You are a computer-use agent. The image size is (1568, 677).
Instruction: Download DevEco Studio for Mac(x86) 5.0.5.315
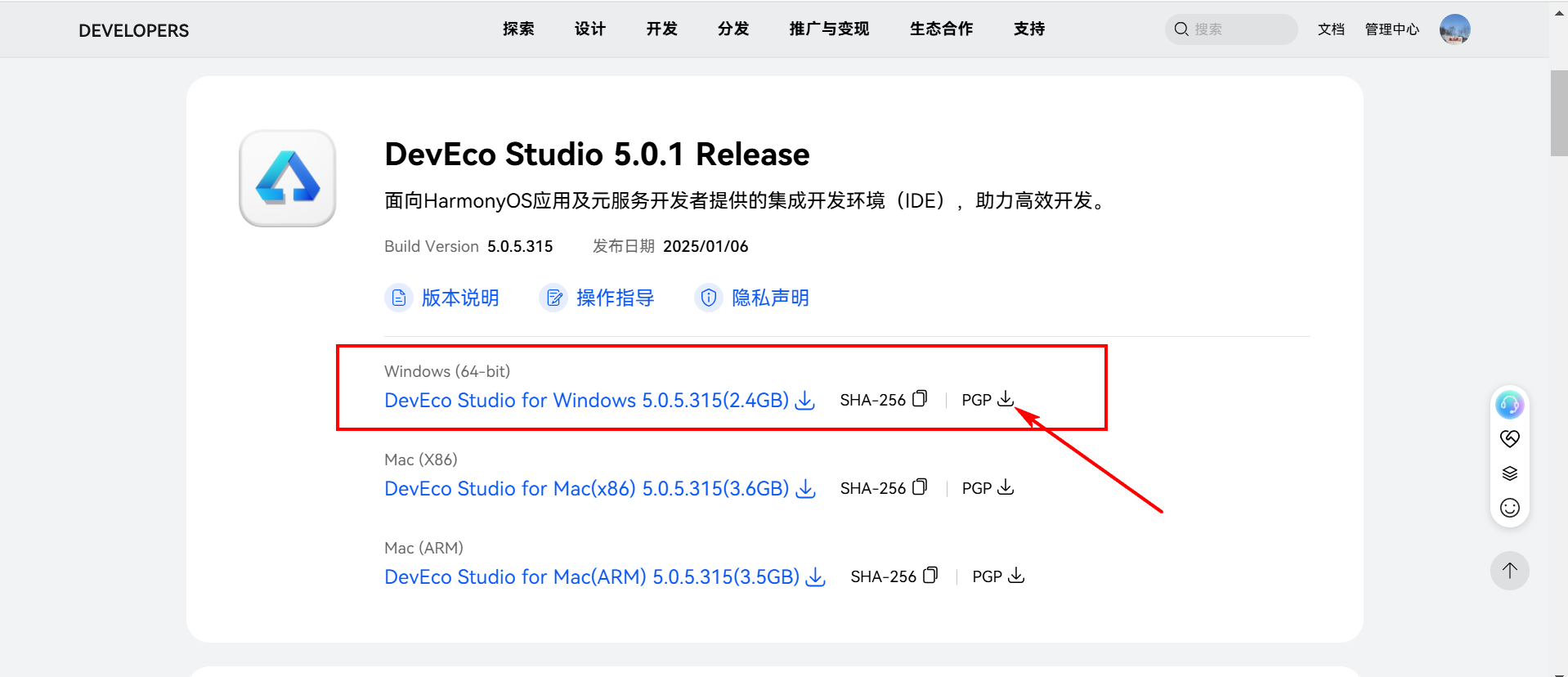coord(586,488)
